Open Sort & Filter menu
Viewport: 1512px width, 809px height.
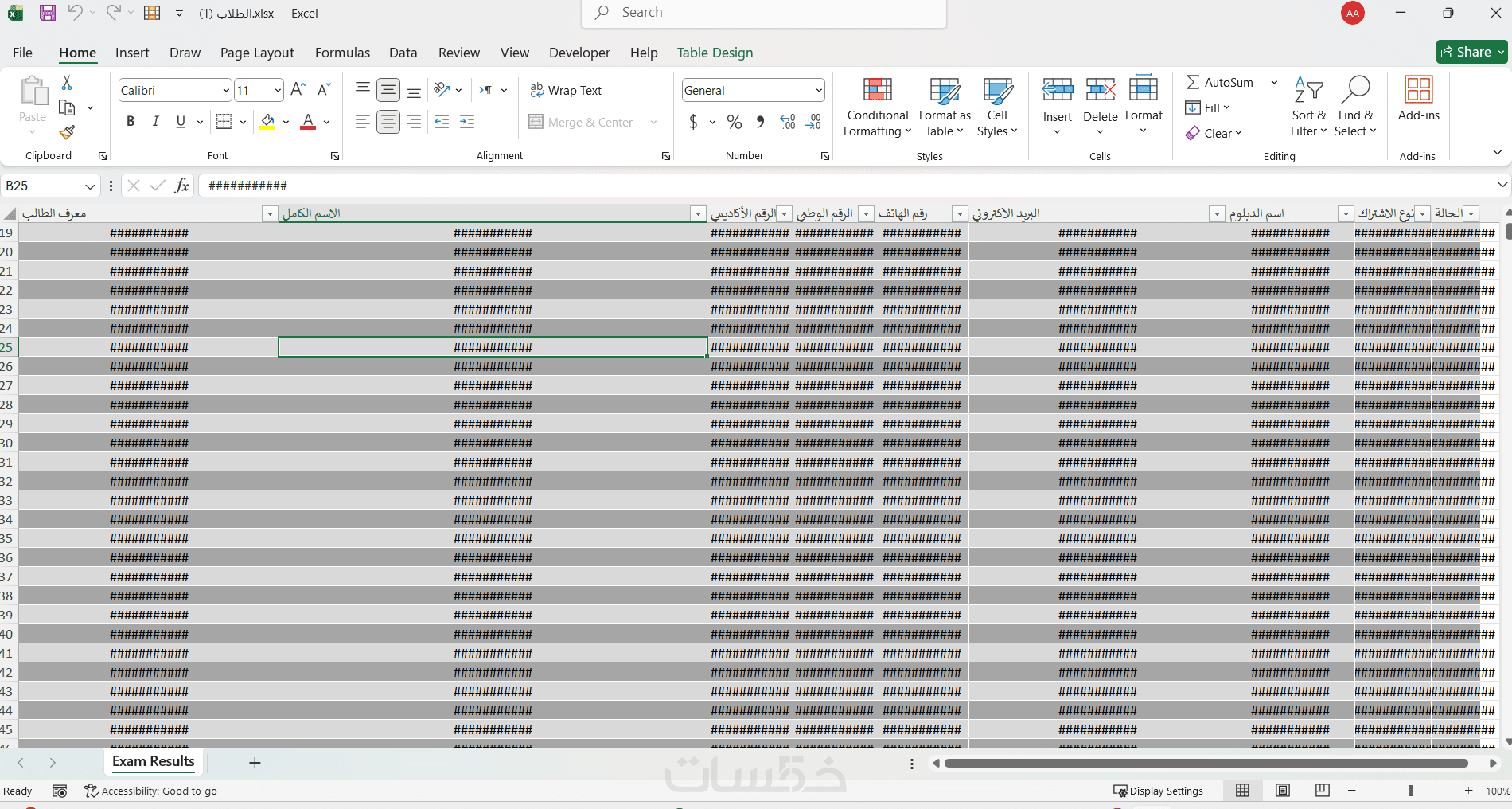[1308, 107]
